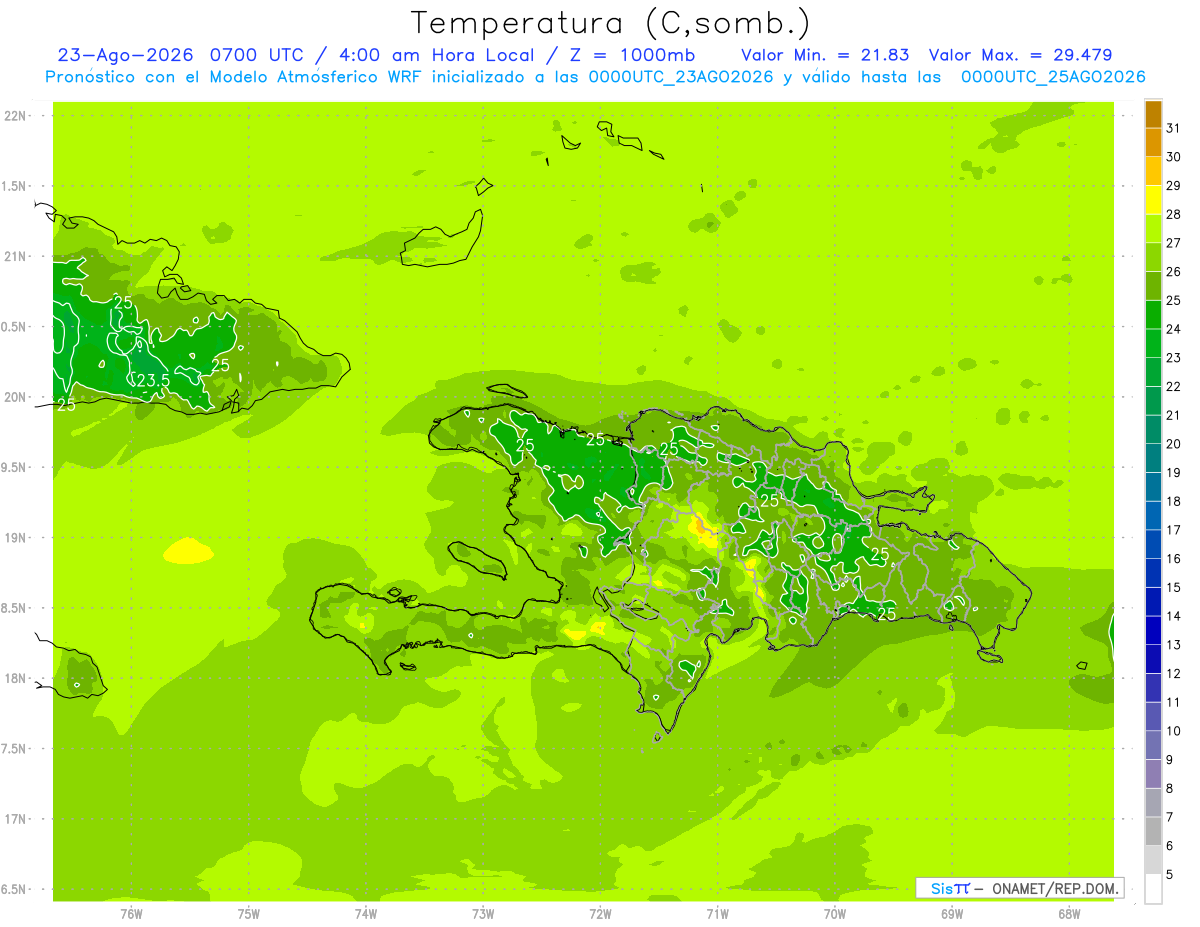Click the WRF initialization stamp '0000UTC_23AGO2026'
This screenshot has width=1200, height=927.
(681, 77)
